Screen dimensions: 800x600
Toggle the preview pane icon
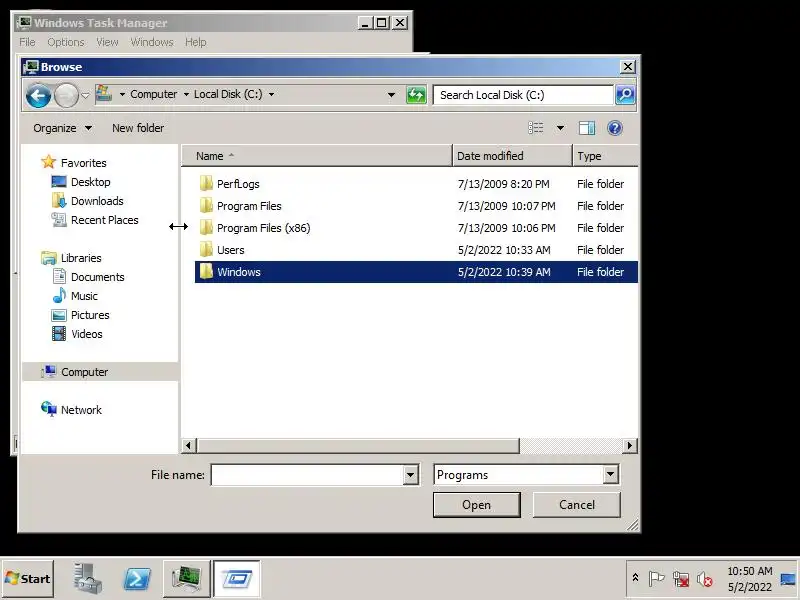coord(587,128)
